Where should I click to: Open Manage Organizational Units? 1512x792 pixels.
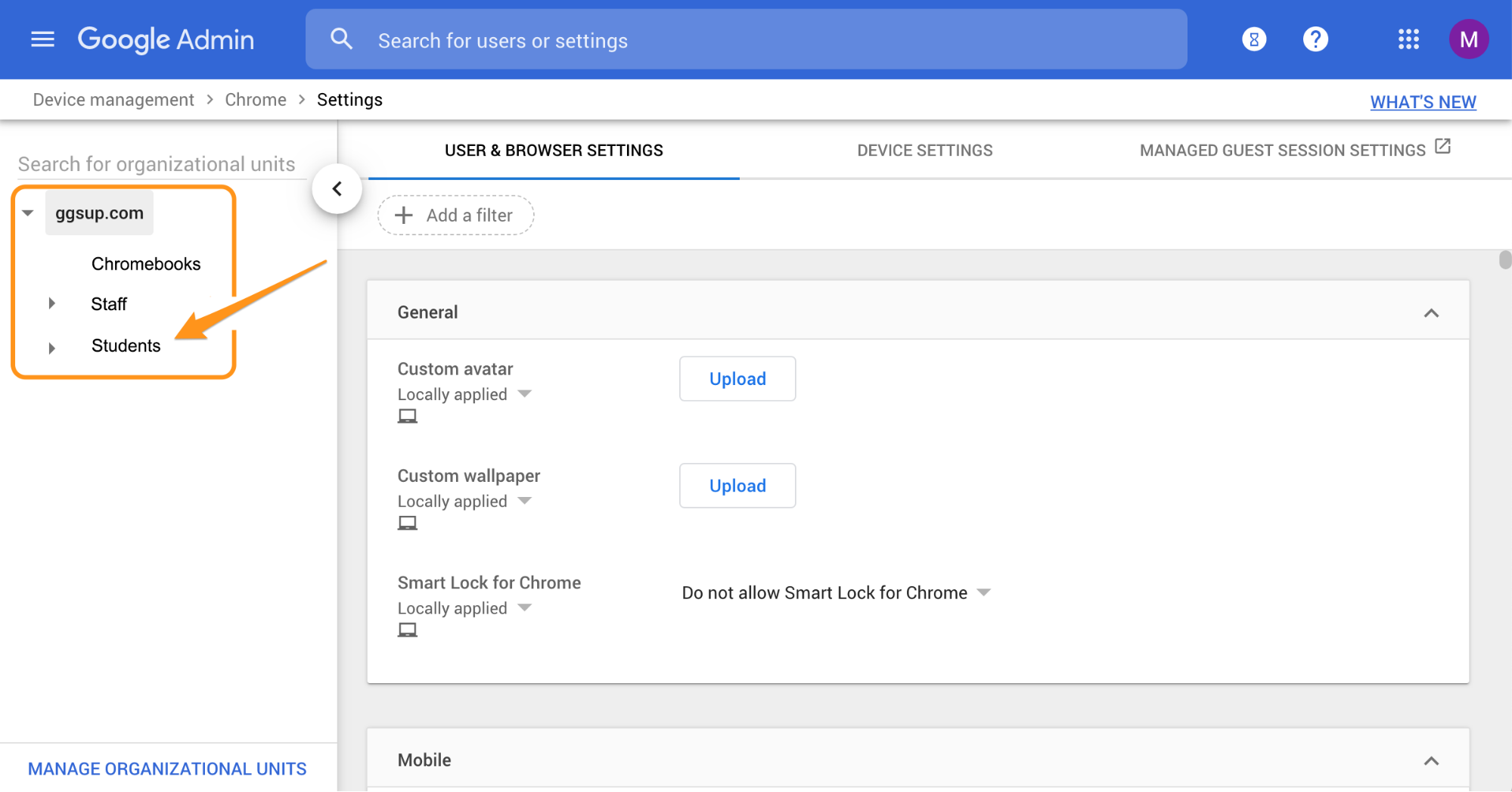click(x=167, y=769)
